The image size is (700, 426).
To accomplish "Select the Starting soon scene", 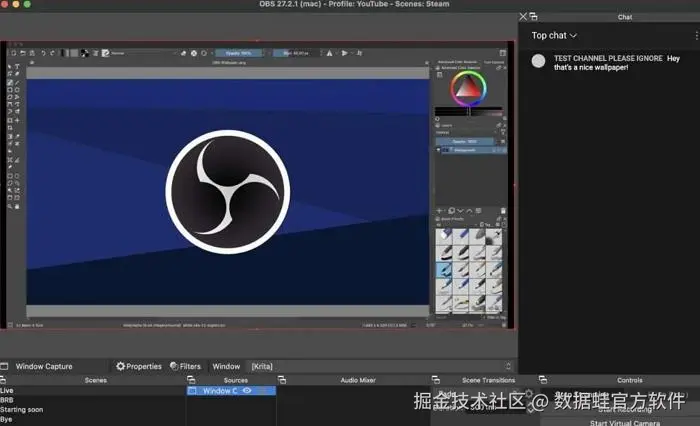I will point(92,409).
